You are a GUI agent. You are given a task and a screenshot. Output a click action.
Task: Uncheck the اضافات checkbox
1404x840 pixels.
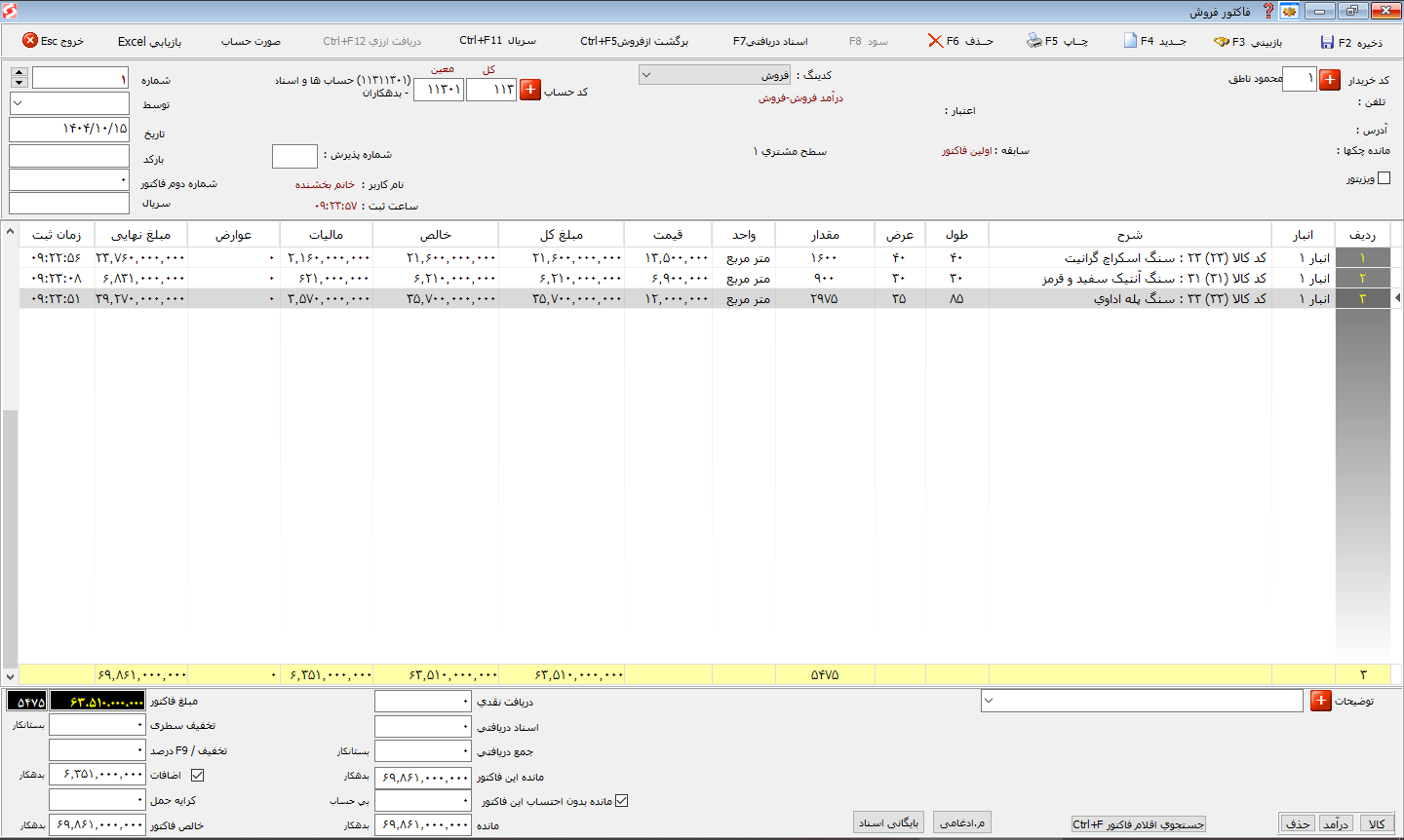[x=198, y=776]
